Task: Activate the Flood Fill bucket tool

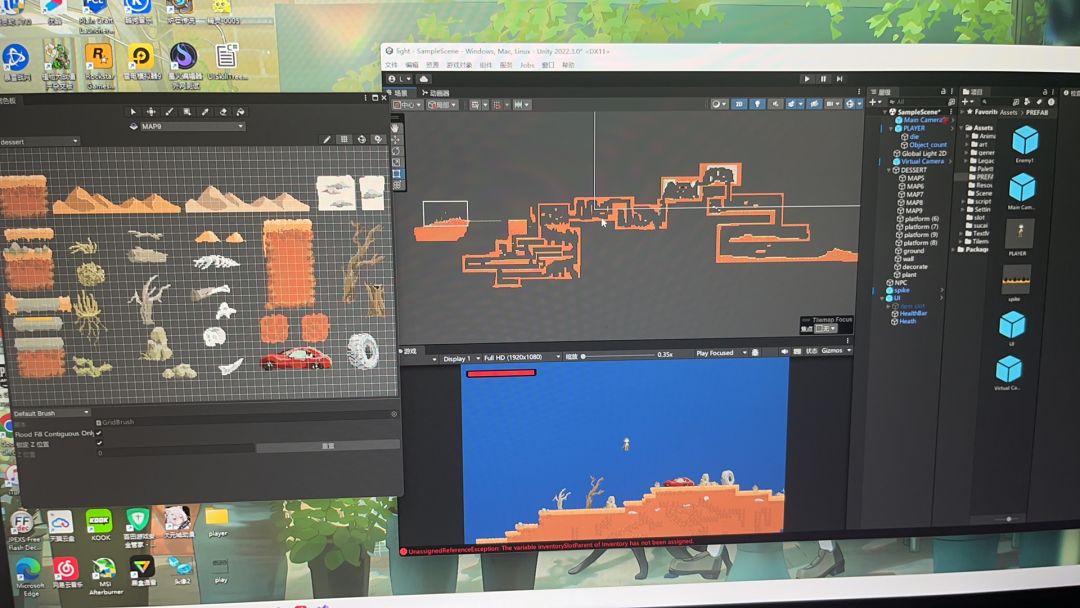Action: pyautogui.click(x=240, y=112)
